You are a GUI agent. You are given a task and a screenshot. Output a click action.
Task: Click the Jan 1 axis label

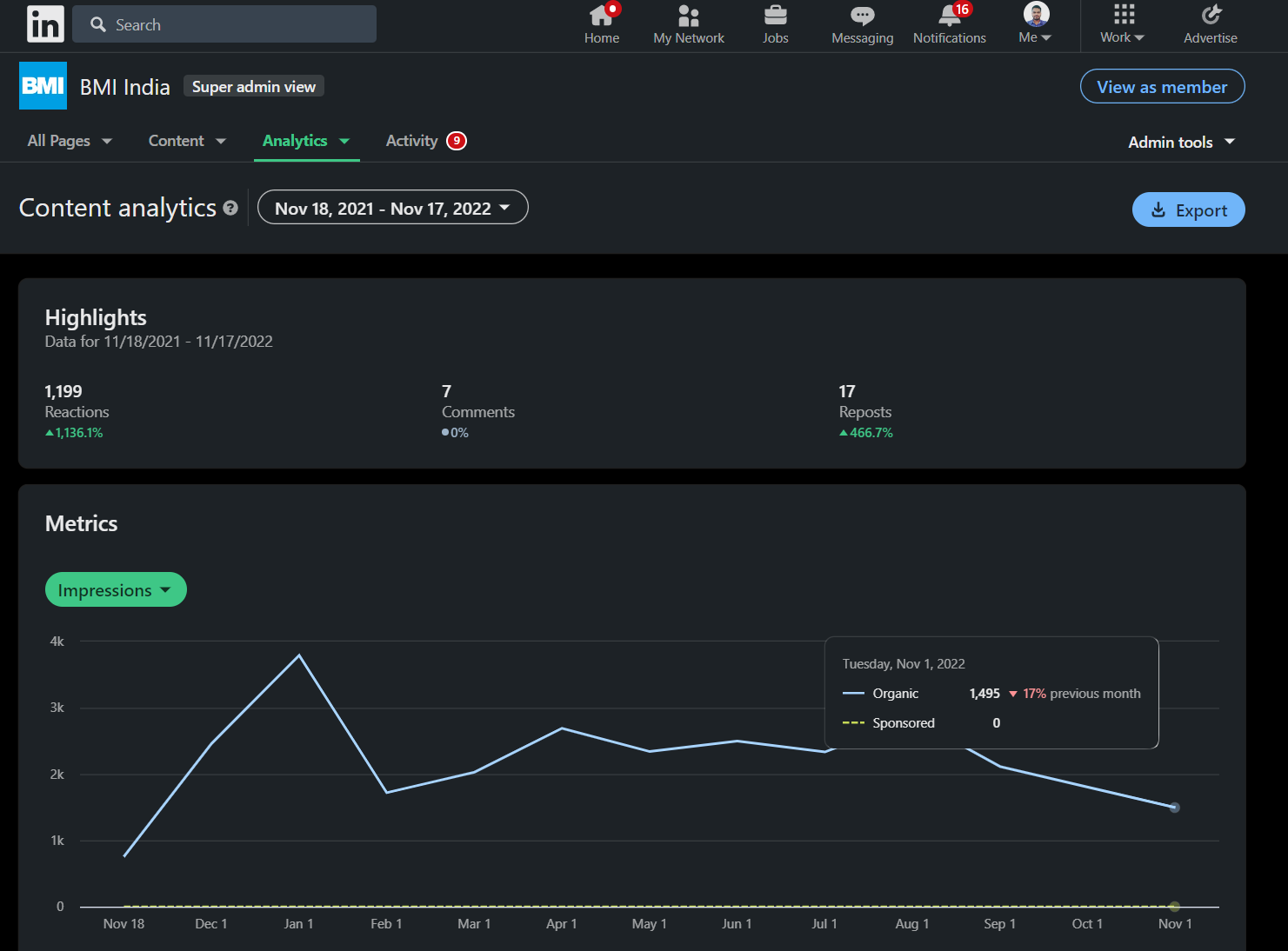tap(298, 923)
